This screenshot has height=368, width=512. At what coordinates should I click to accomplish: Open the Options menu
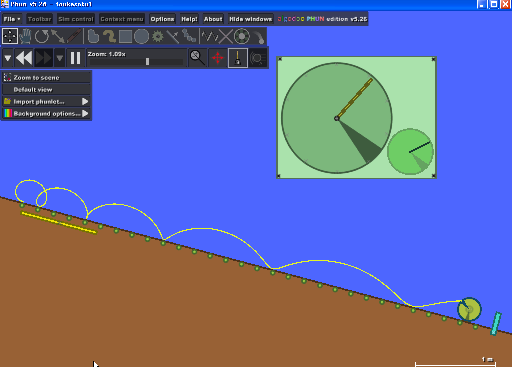[x=162, y=19]
